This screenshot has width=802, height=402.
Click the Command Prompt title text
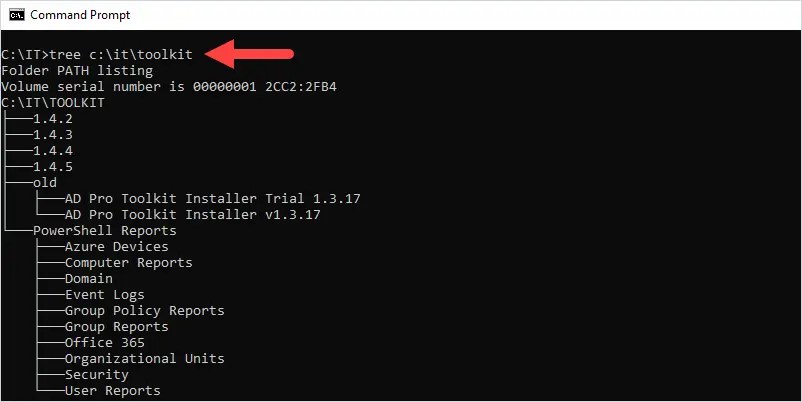[x=80, y=15]
